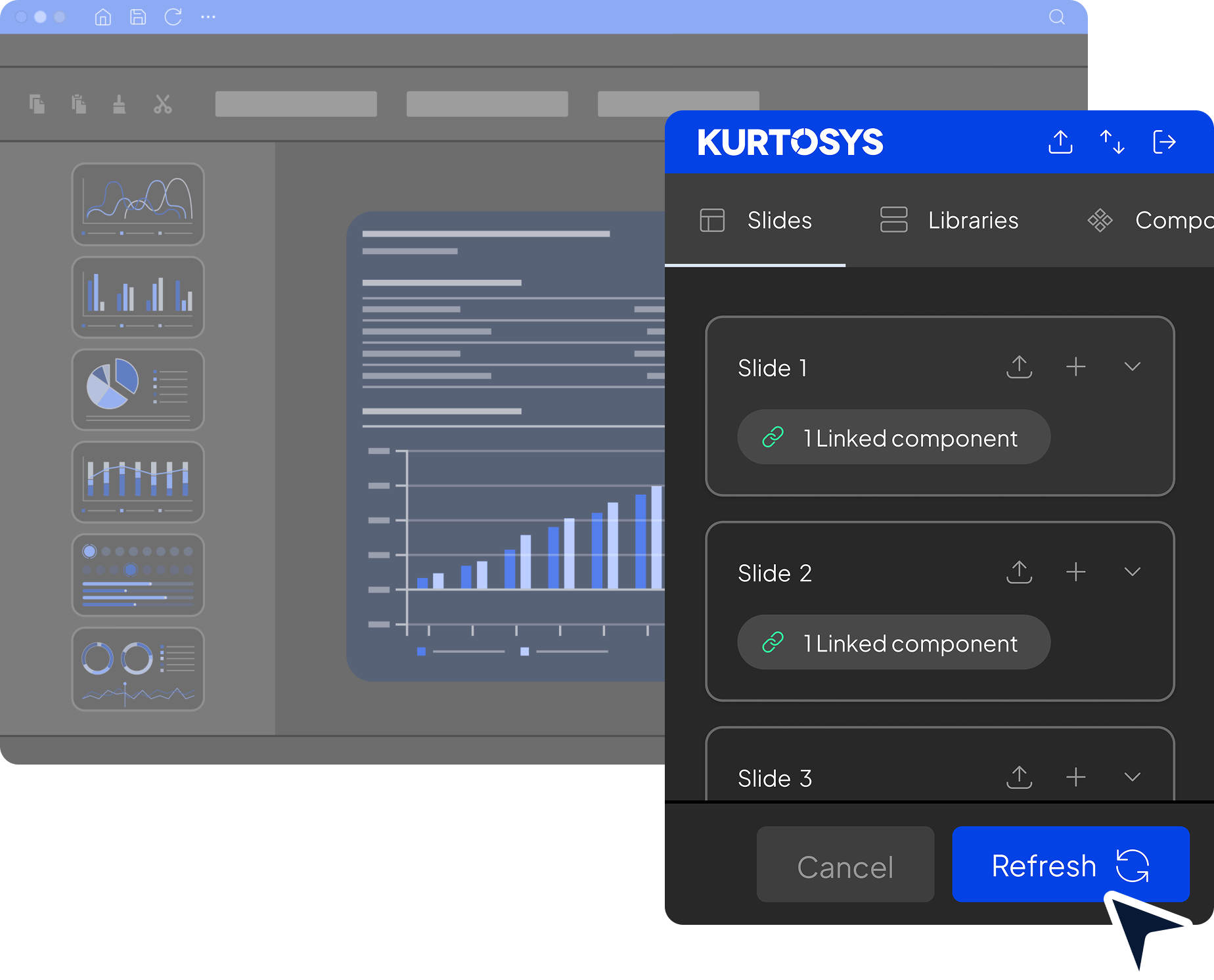
Task: Collapse the Slide 2 card
Action: [x=1132, y=571]
